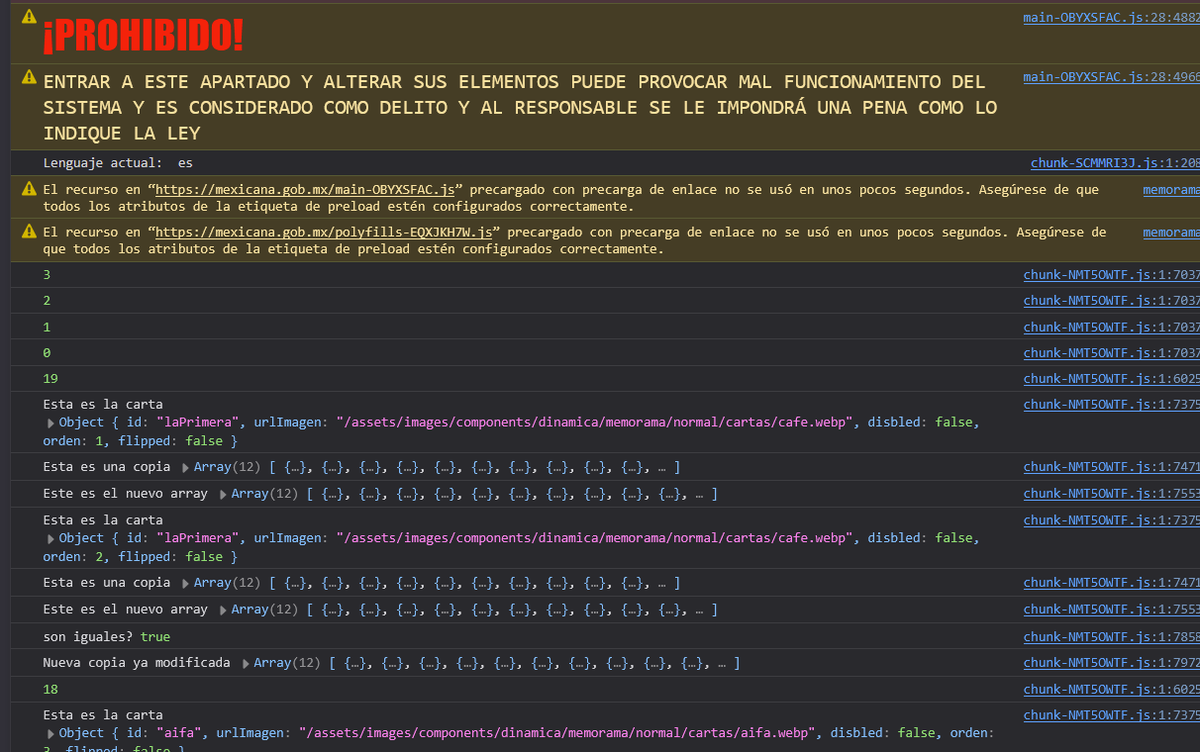The height and width of the screenshot is (752, 1200).
Task: Open source link main-OBYXSFAC.js:28:4966
Action: 1111,77
